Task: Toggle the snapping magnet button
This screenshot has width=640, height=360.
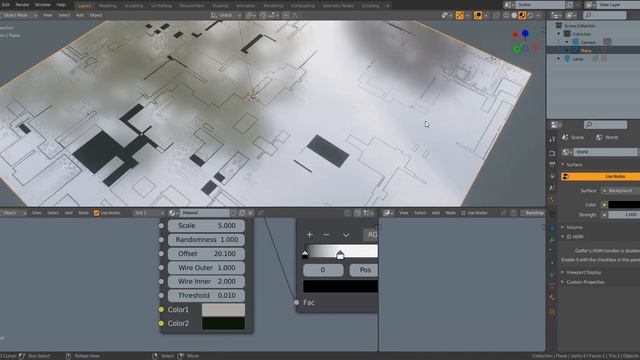Action: tap(263, 15)
